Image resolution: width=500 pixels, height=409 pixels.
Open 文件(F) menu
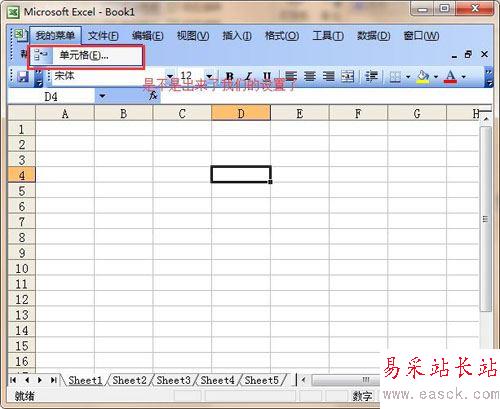coord(103,35)
